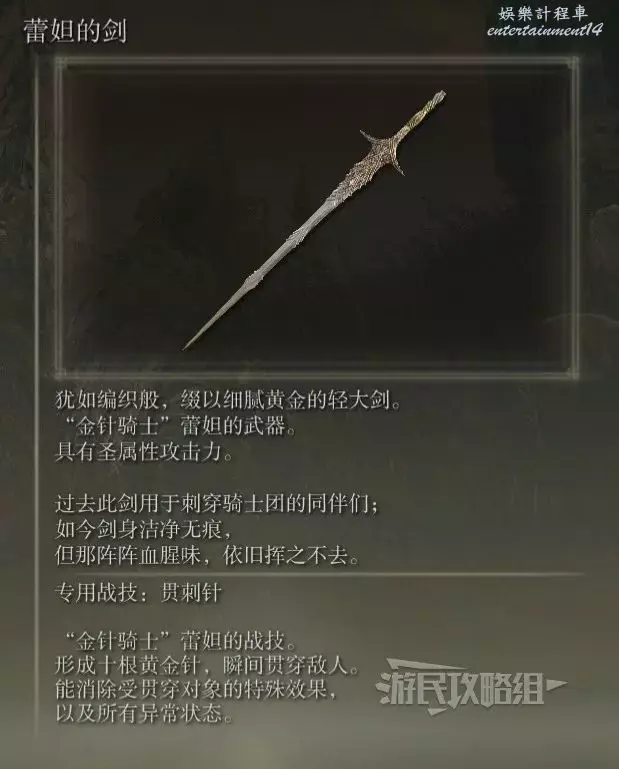This screenshot has height=769, width=619.
Task: Click the sword image in the preview frame
Action: [x=314, y=220]
